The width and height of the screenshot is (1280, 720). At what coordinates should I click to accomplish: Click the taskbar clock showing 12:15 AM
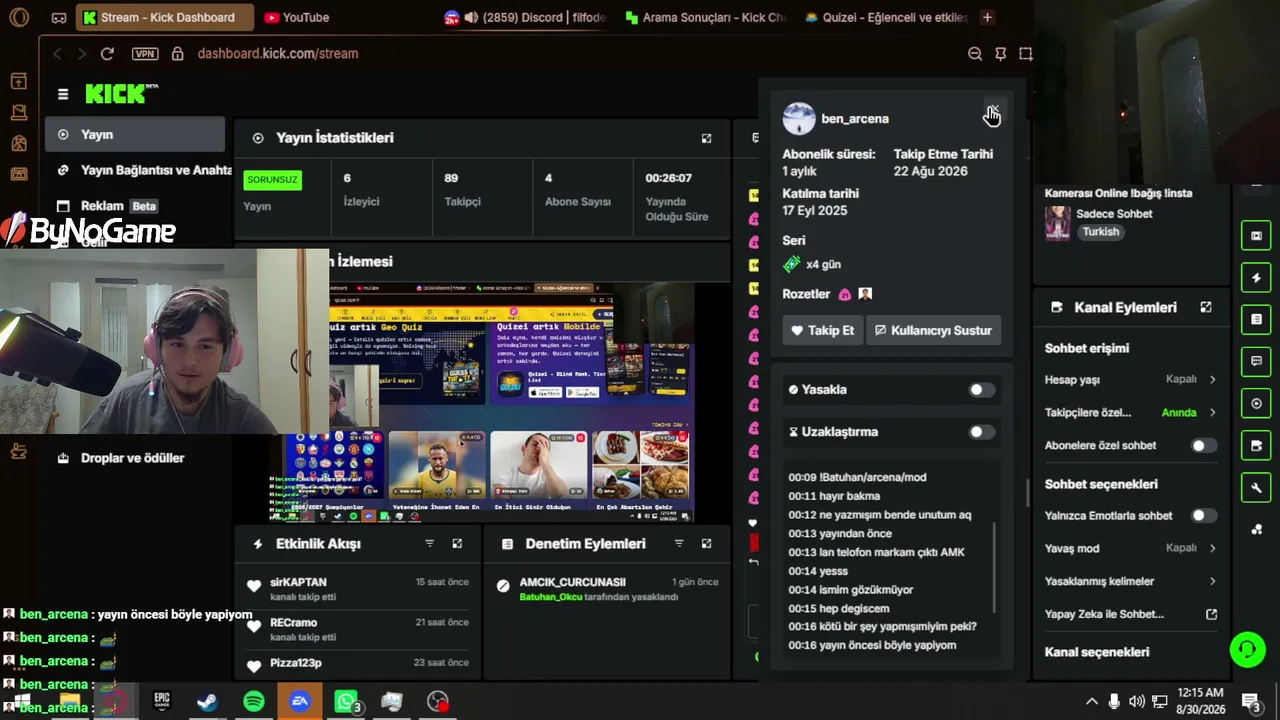coord(1201,701)
